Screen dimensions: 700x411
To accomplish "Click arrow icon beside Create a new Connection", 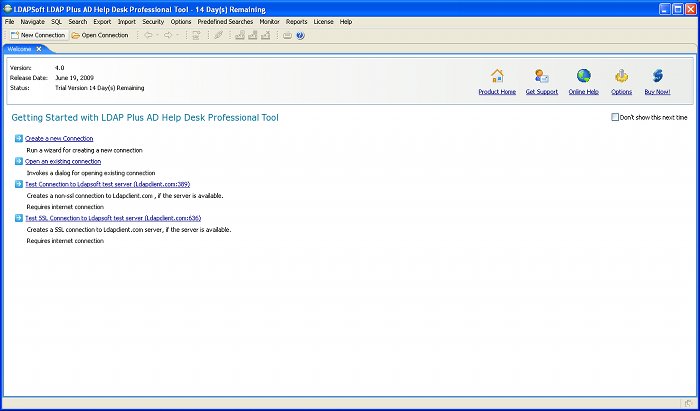I will point(19,138).
